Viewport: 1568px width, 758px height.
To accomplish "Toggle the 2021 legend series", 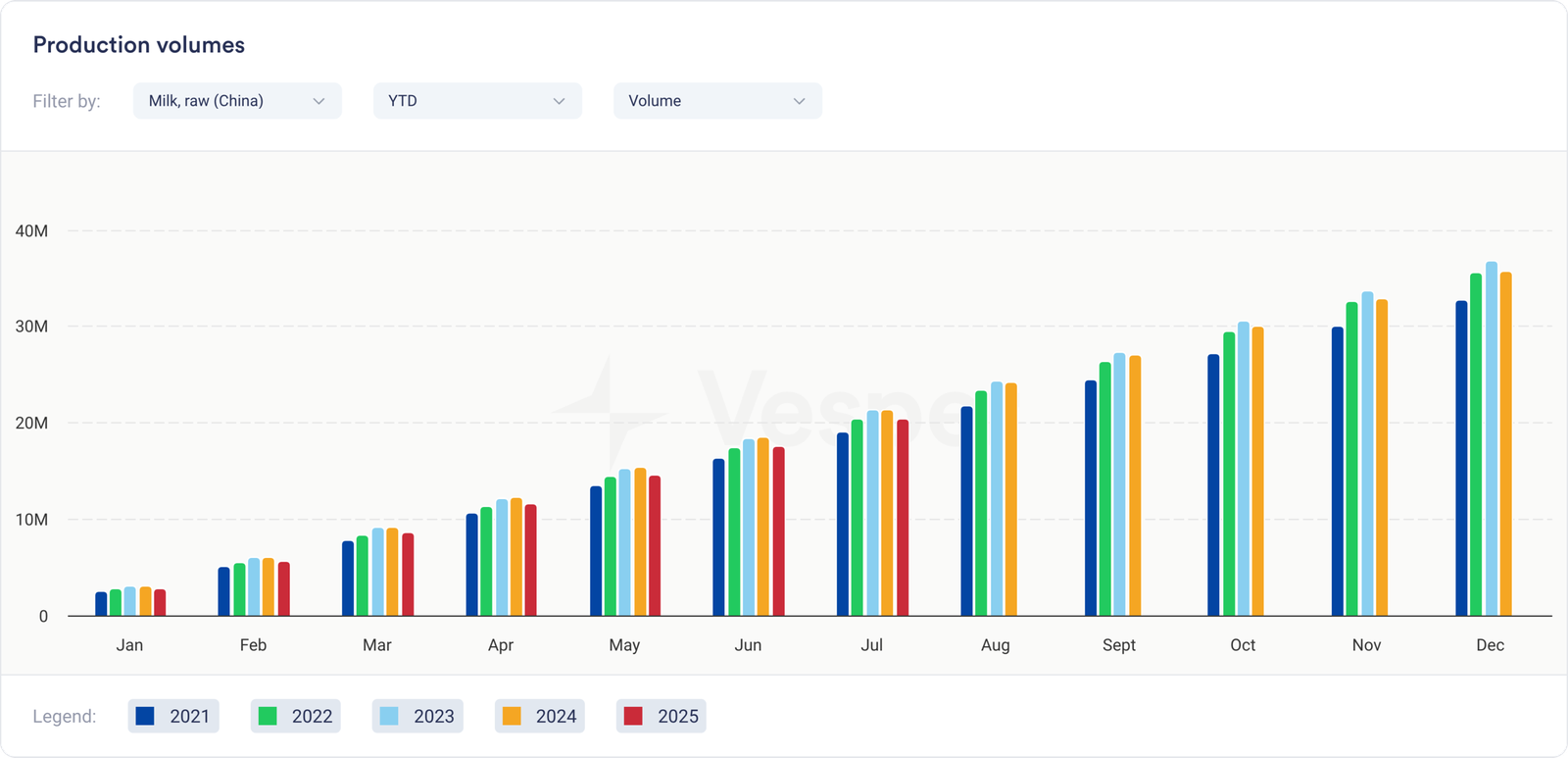I will coord(173,716).
